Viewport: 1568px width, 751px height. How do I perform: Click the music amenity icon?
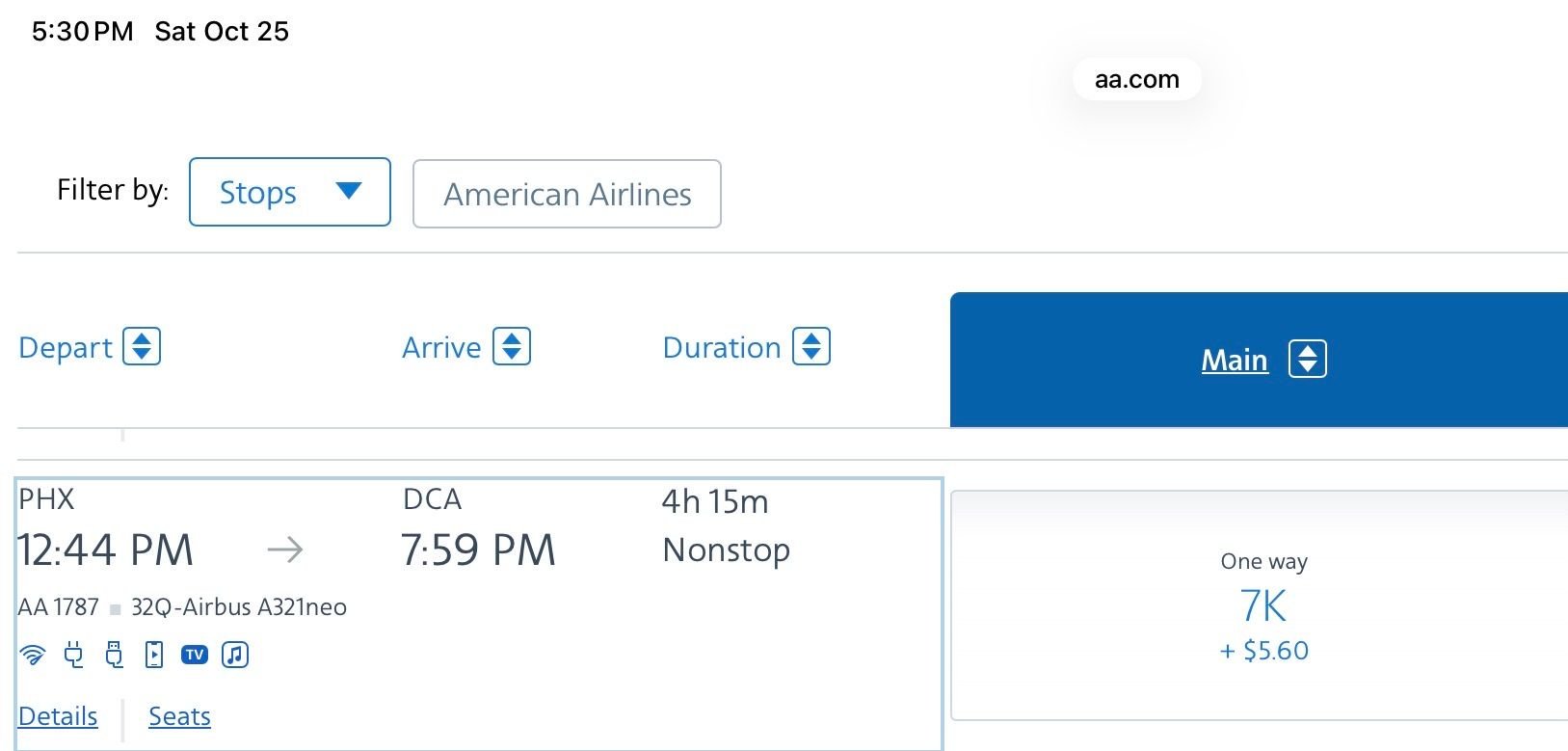click(235, 656)
